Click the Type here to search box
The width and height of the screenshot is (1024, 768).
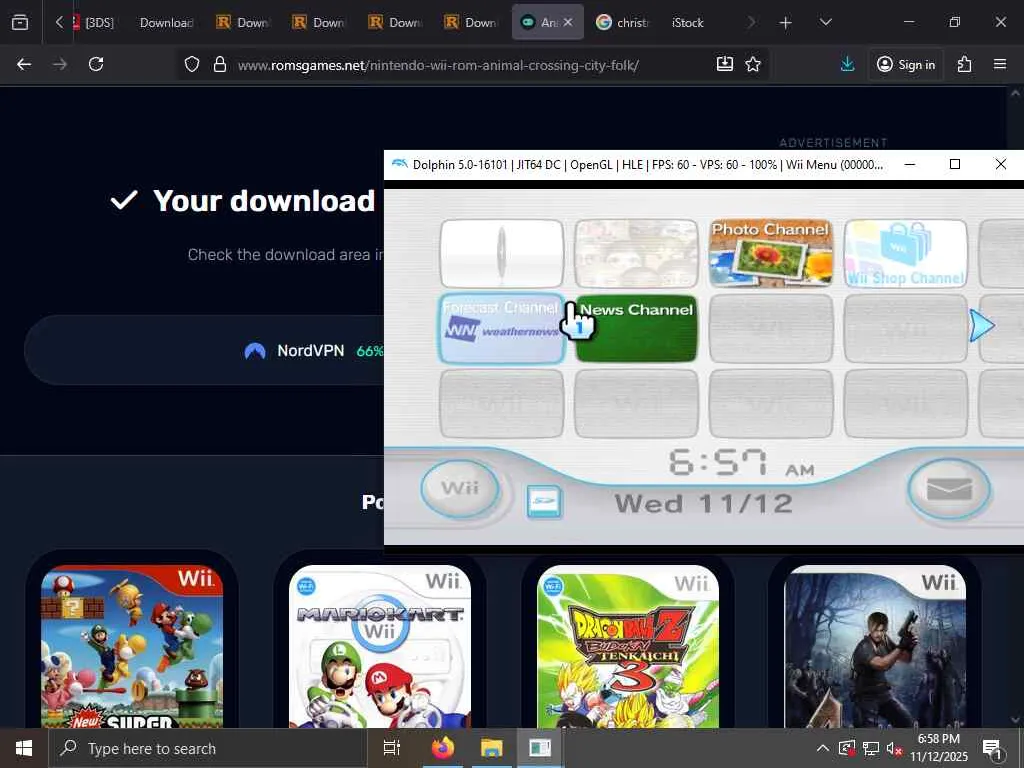coord(207,748)
